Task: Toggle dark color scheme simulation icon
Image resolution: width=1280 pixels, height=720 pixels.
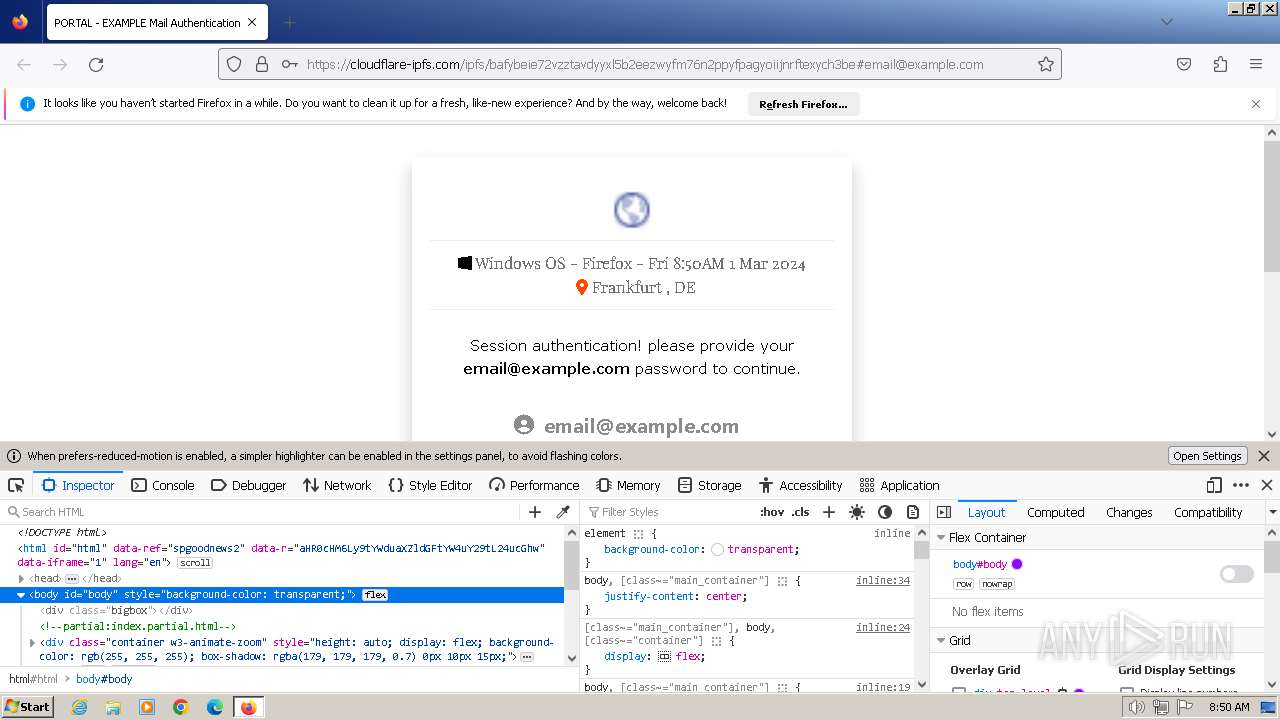Action: coord(885,512)
